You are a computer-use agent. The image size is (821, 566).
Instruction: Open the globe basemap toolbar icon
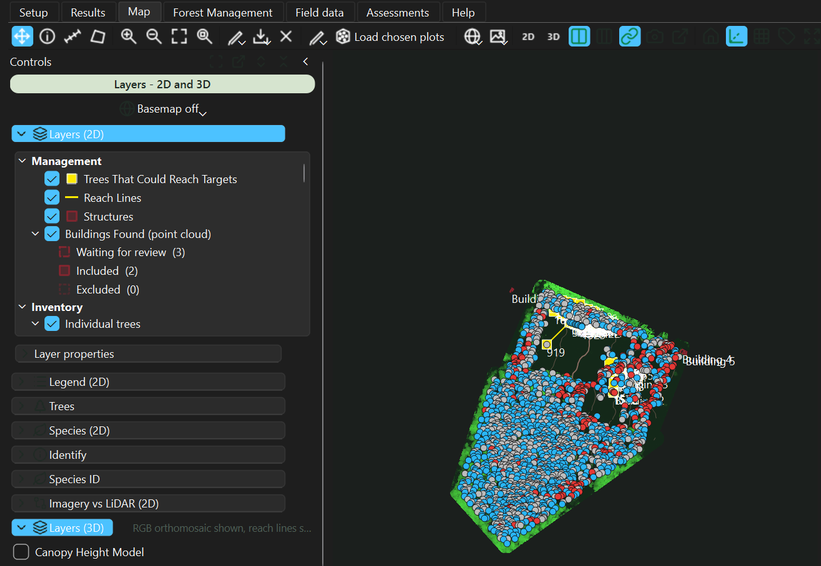point(472,37)
